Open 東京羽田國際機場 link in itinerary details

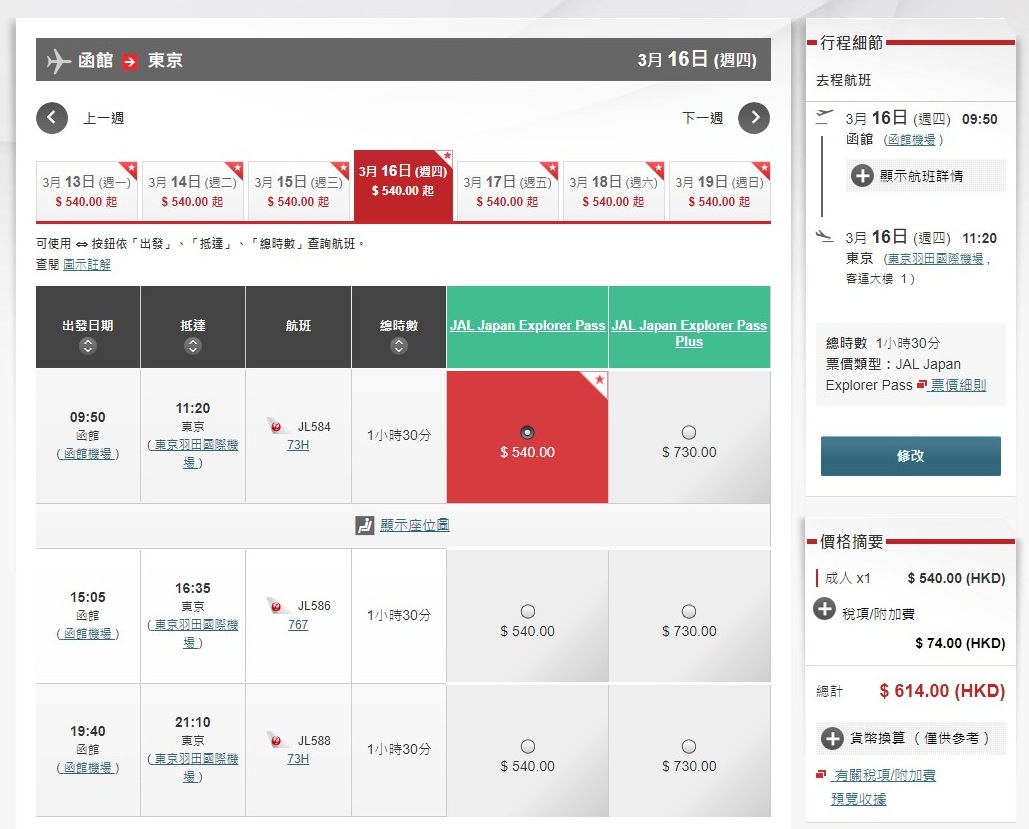936,259
